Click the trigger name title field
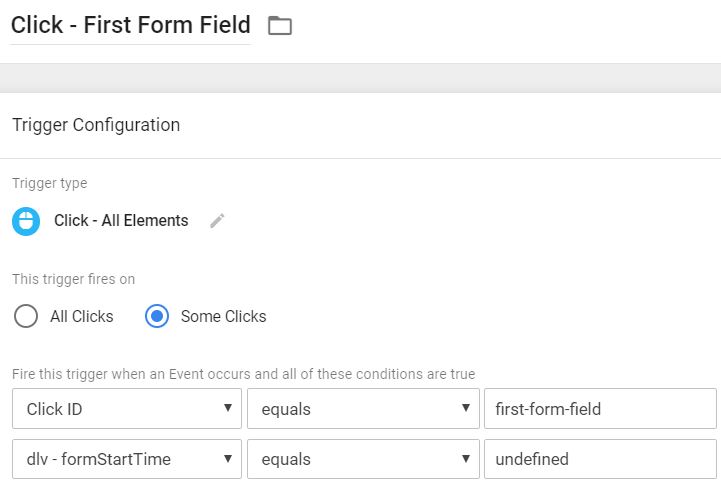This screenshot has height=490, width=721. pyautogui.click(x=130, y=26)
